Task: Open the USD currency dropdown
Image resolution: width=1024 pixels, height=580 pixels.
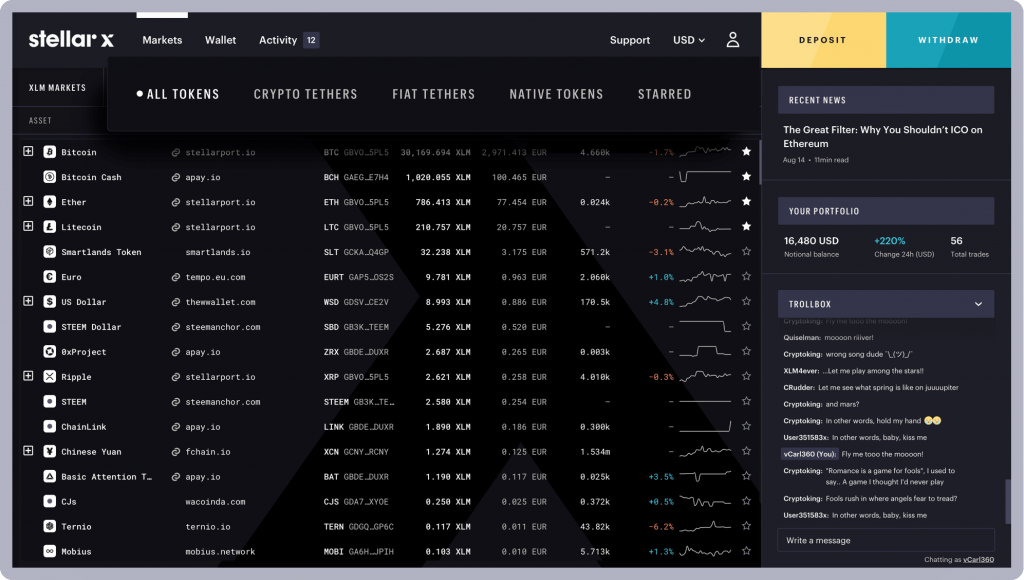Action: [689, 40]
